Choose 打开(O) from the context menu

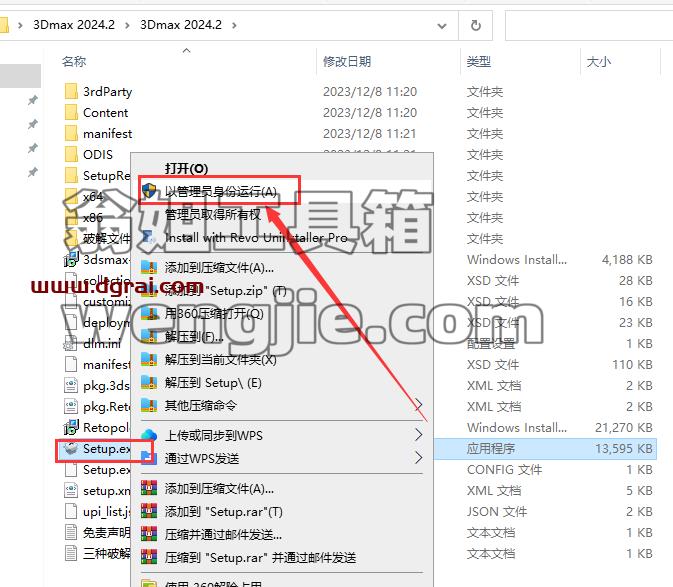(186, 168)
